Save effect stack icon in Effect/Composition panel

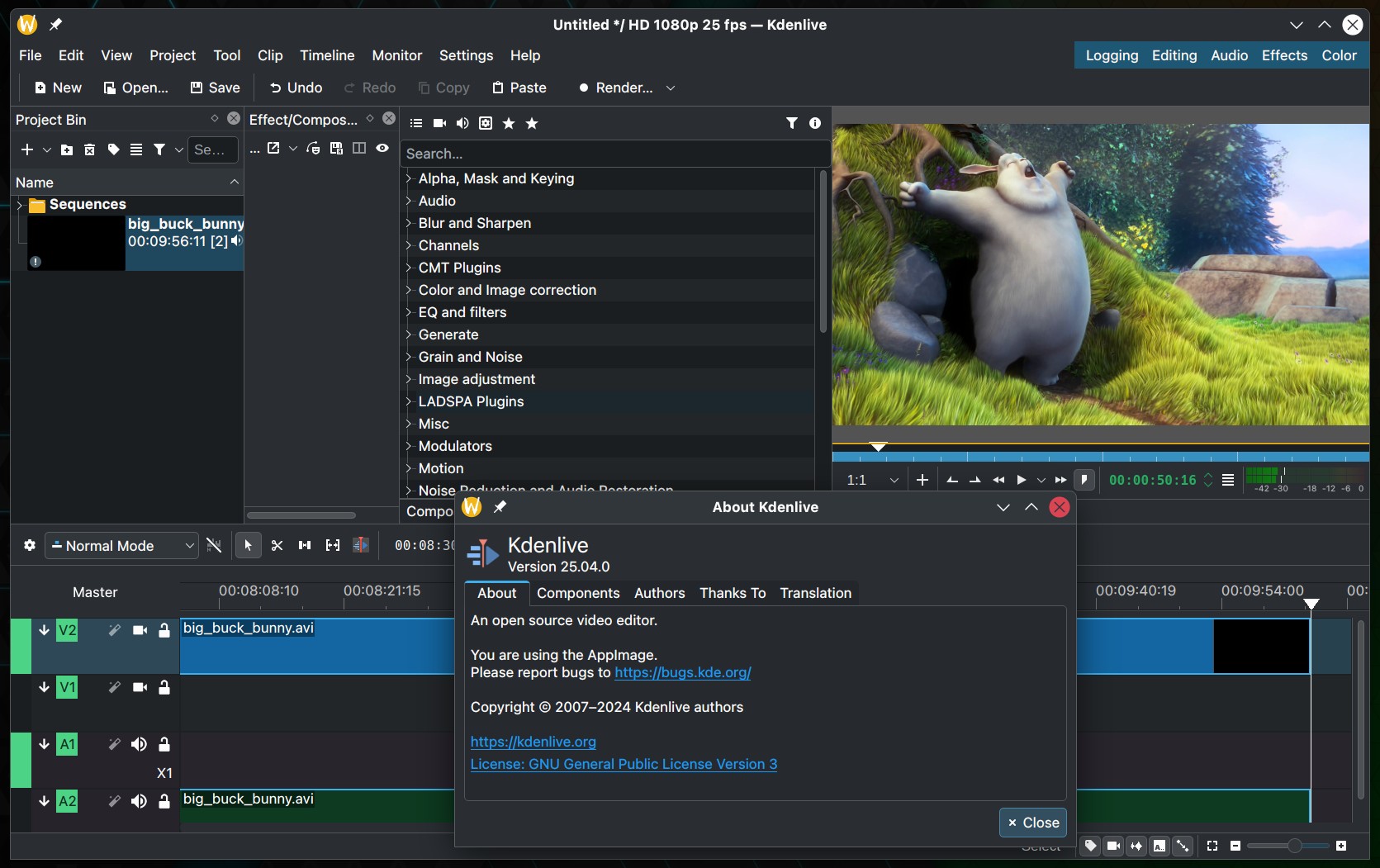(336, 148)
